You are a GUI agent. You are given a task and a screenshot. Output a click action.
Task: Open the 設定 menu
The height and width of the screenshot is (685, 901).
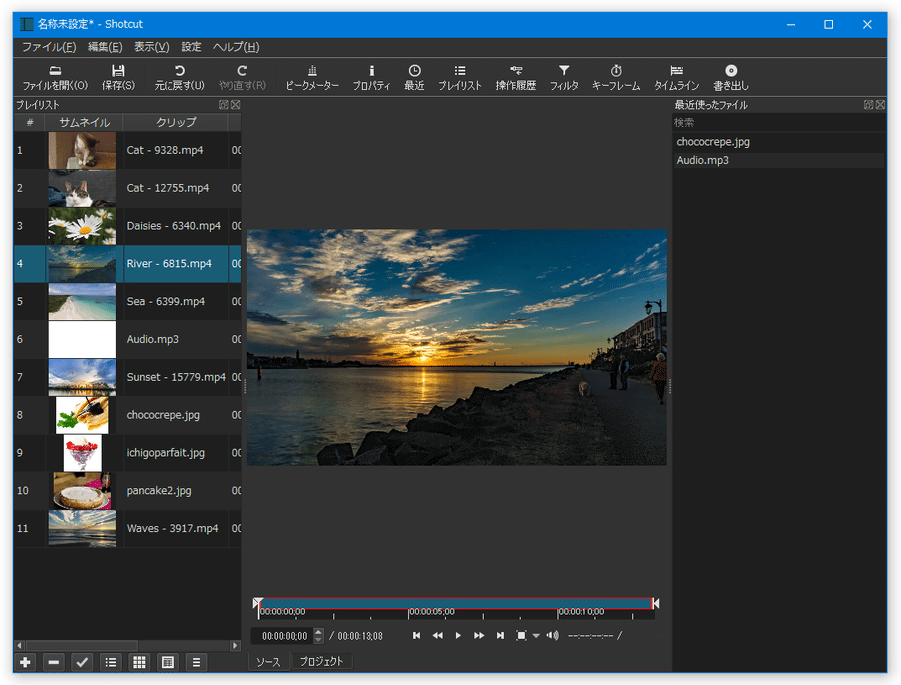point(191,47)
